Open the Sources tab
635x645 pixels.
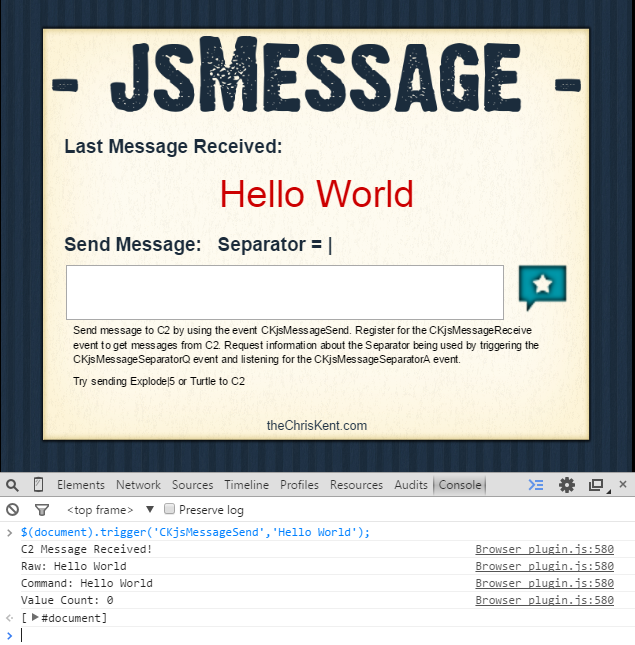(192, 485)
